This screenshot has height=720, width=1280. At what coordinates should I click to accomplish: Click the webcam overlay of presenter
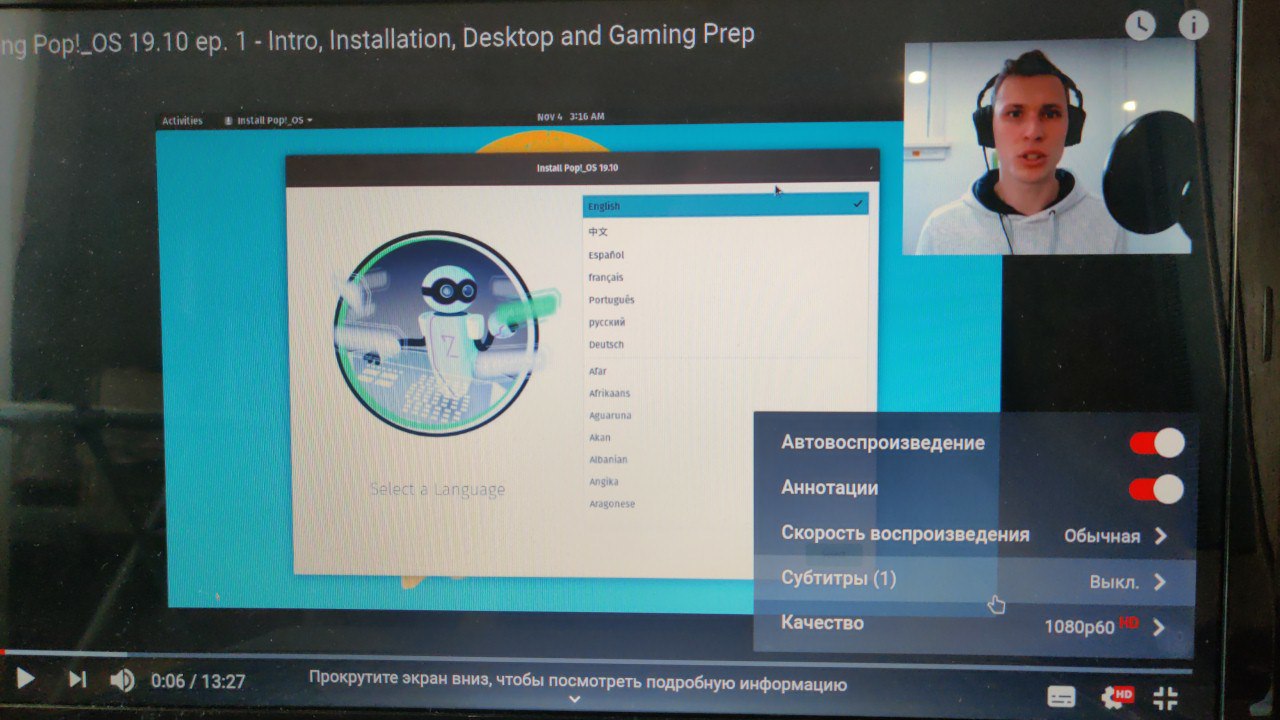click(1049, 147)
